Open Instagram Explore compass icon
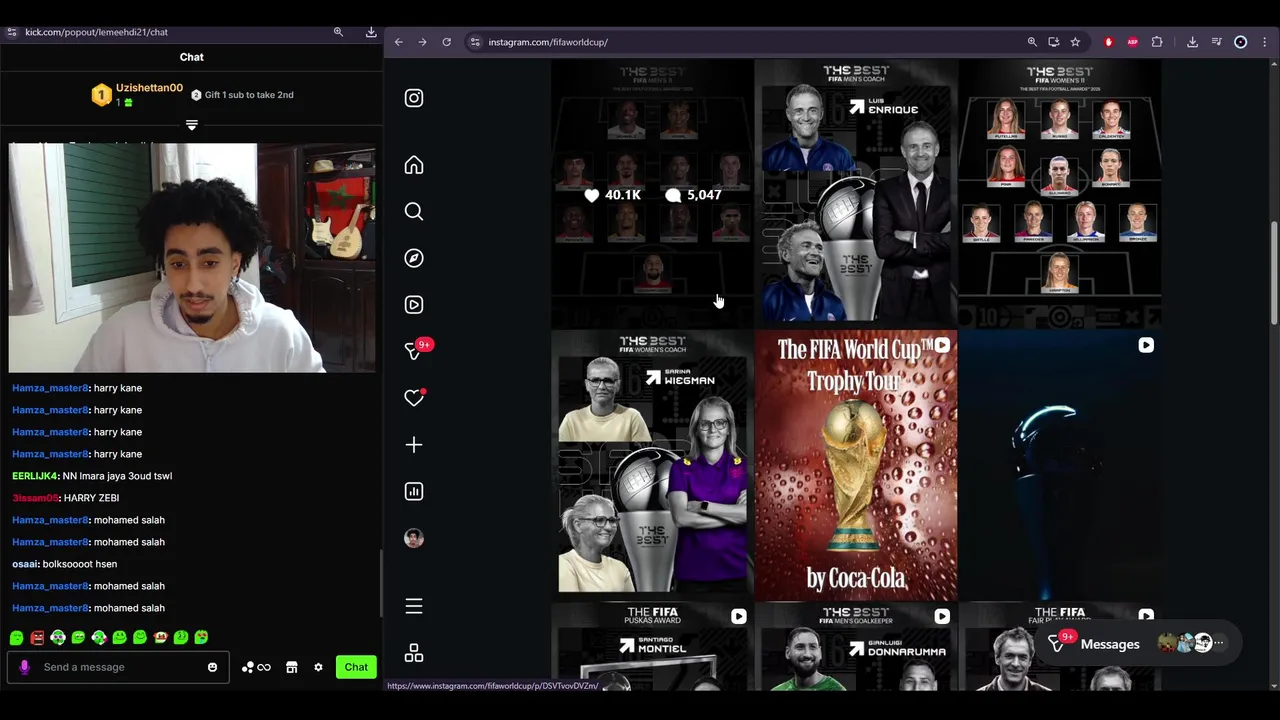Viewport: 1280px width, 720px height. tap(414, 258)
